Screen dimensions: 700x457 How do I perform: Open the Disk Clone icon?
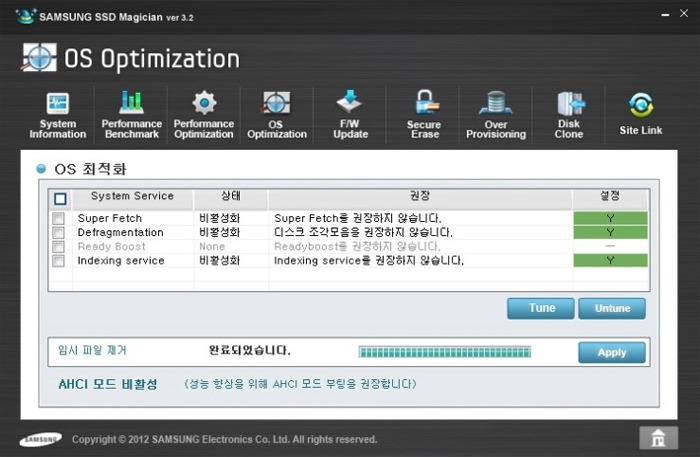point(570,104)
